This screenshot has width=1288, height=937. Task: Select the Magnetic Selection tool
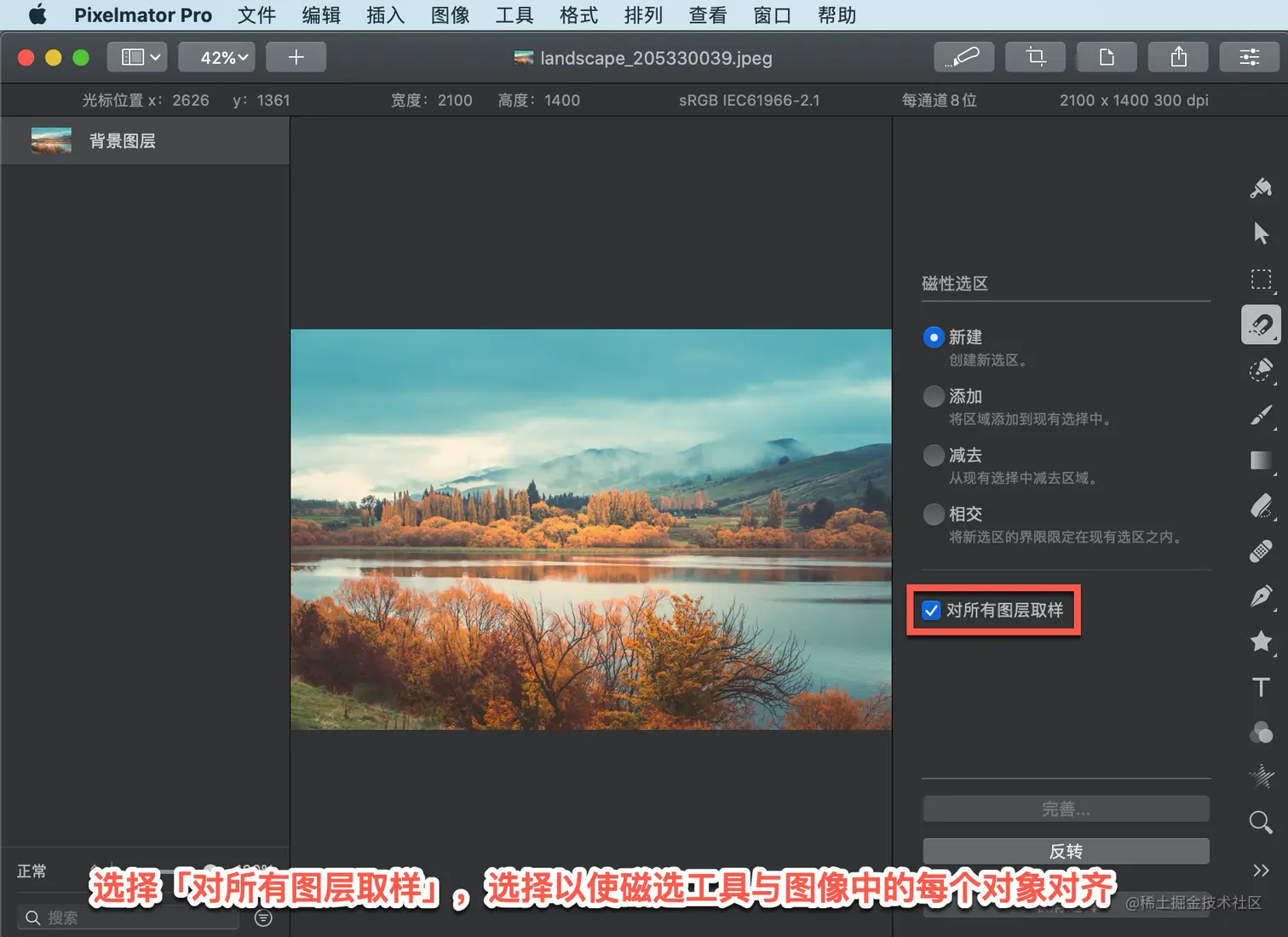[1261, 325]
